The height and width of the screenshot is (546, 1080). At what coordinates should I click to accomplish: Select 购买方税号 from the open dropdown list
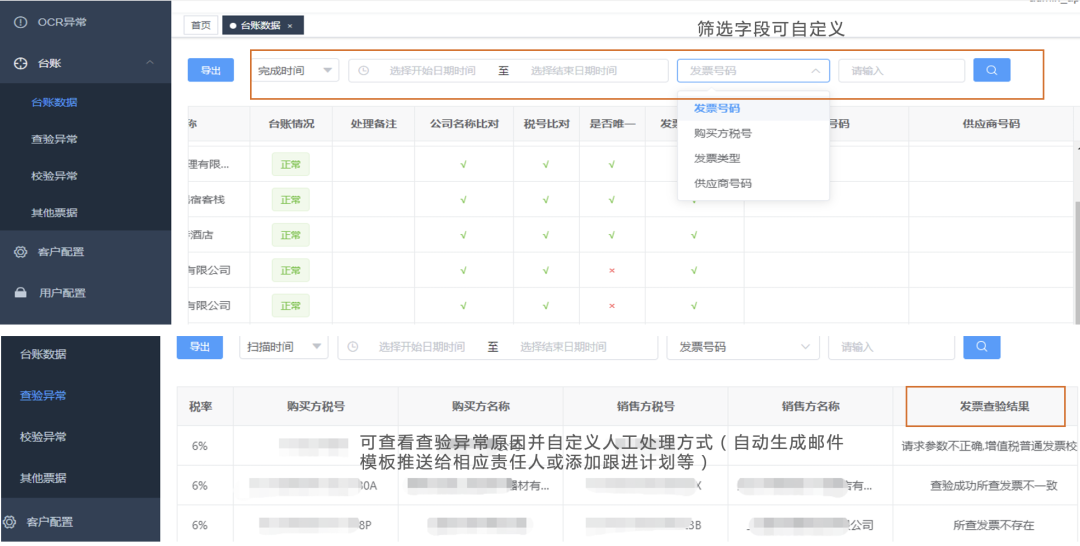pos(722,133)
